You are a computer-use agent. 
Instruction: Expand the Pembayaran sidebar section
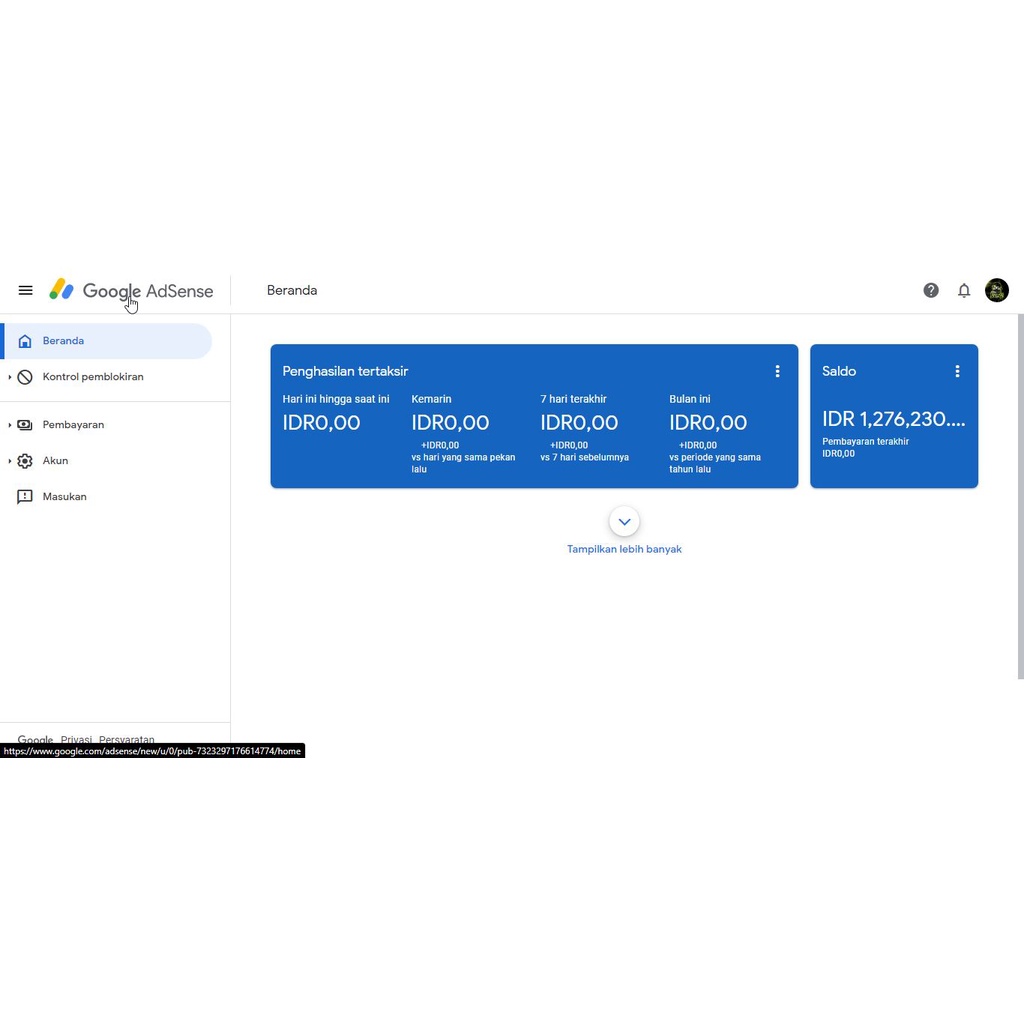point(8,424)
